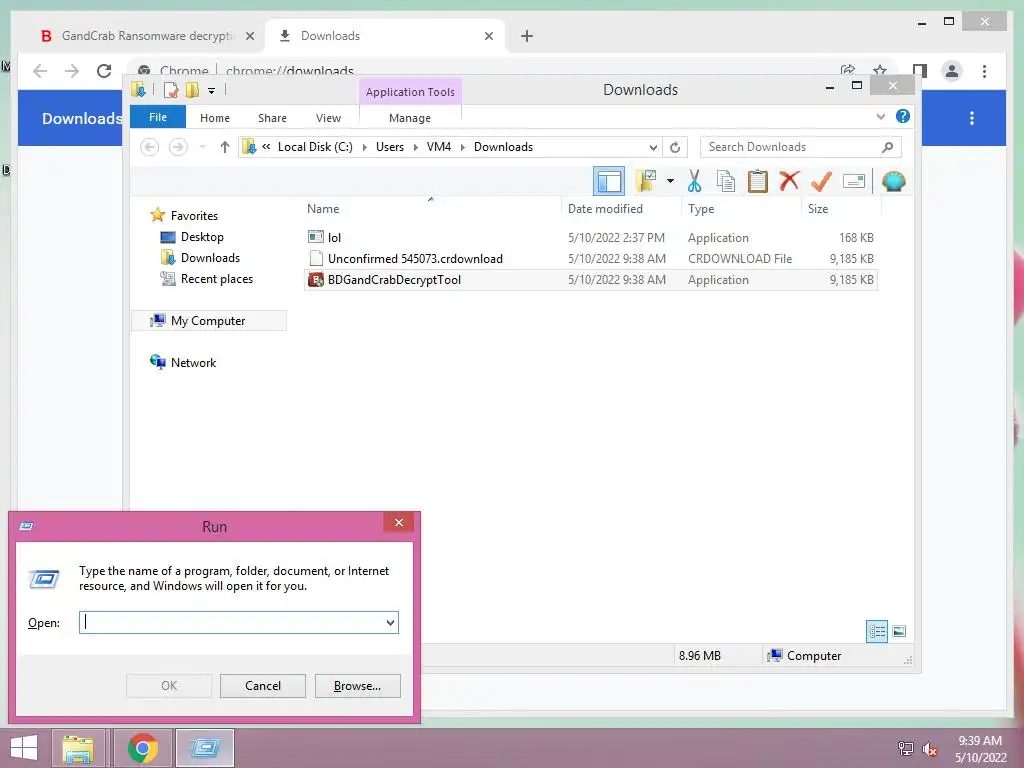The height and width of the screenshot is (768, 1024).
Task: Click the Explorer Help question mark icon
Action: pos(903,116)
